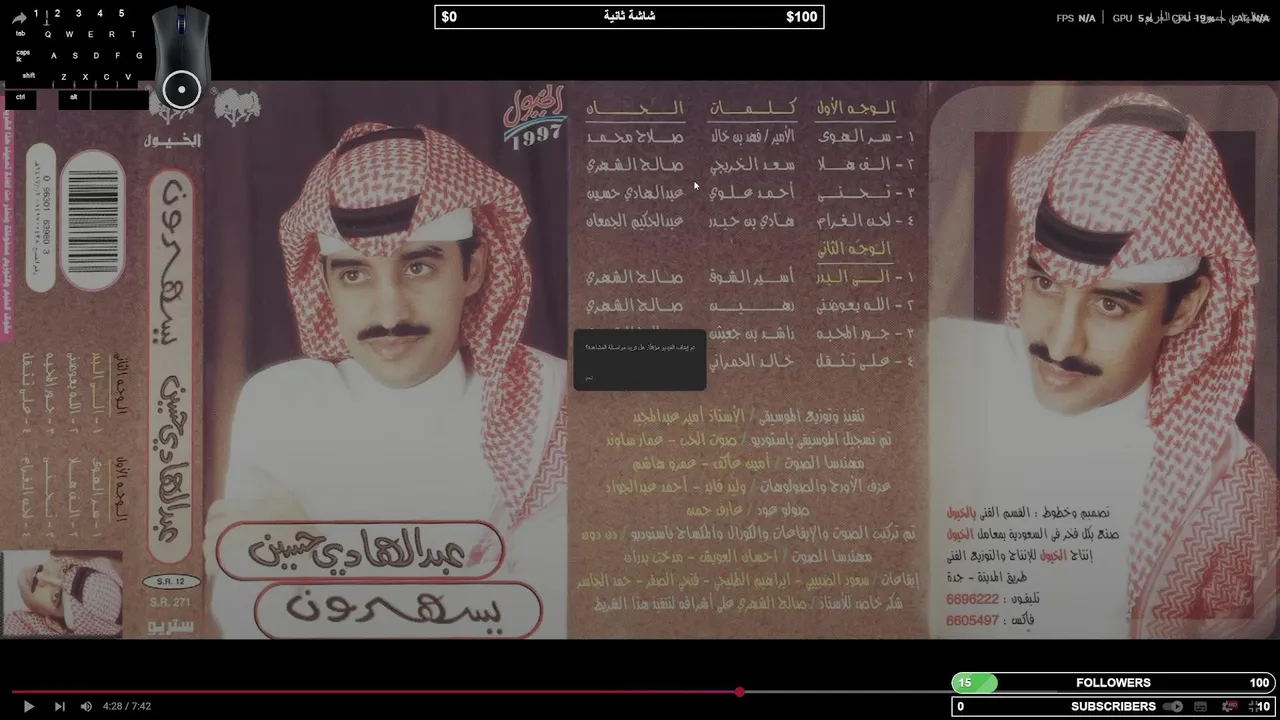Click the SUBSCRIBERS goal label

[x=1113, y=706]
